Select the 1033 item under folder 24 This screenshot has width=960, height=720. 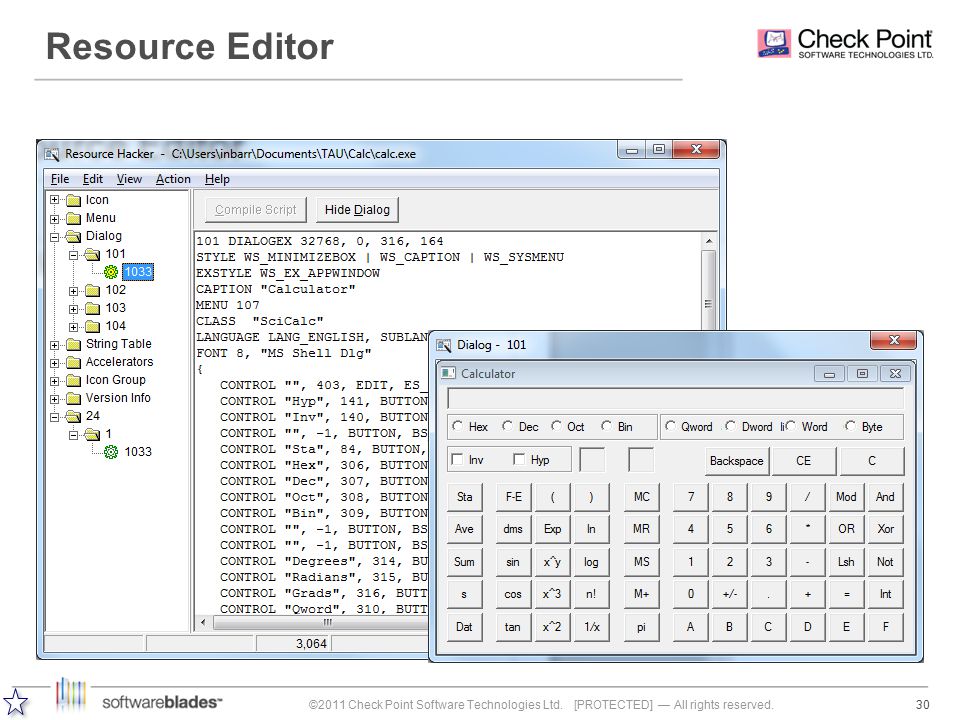[138, 452]
